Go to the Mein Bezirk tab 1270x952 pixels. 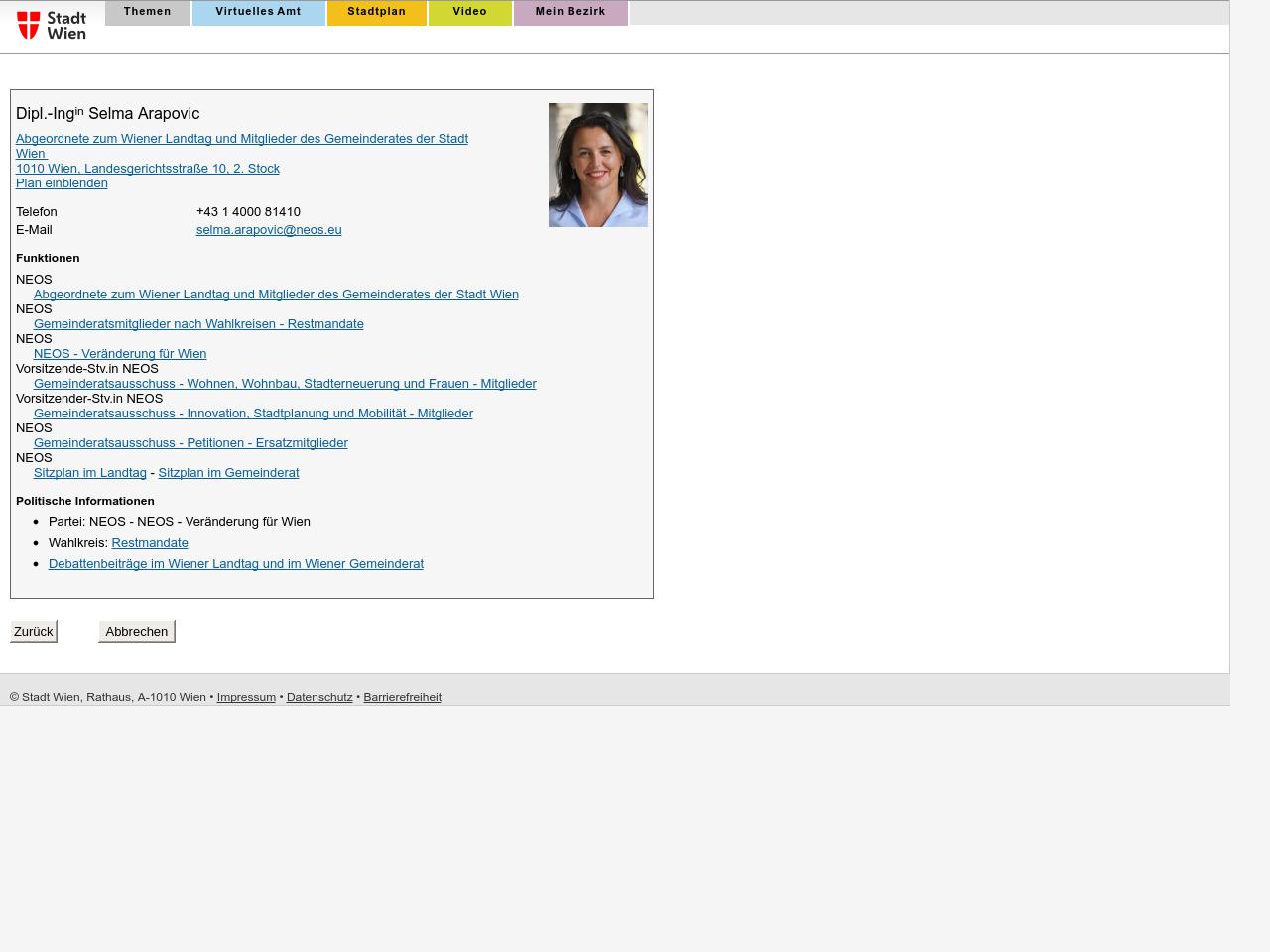coord(571,13)
